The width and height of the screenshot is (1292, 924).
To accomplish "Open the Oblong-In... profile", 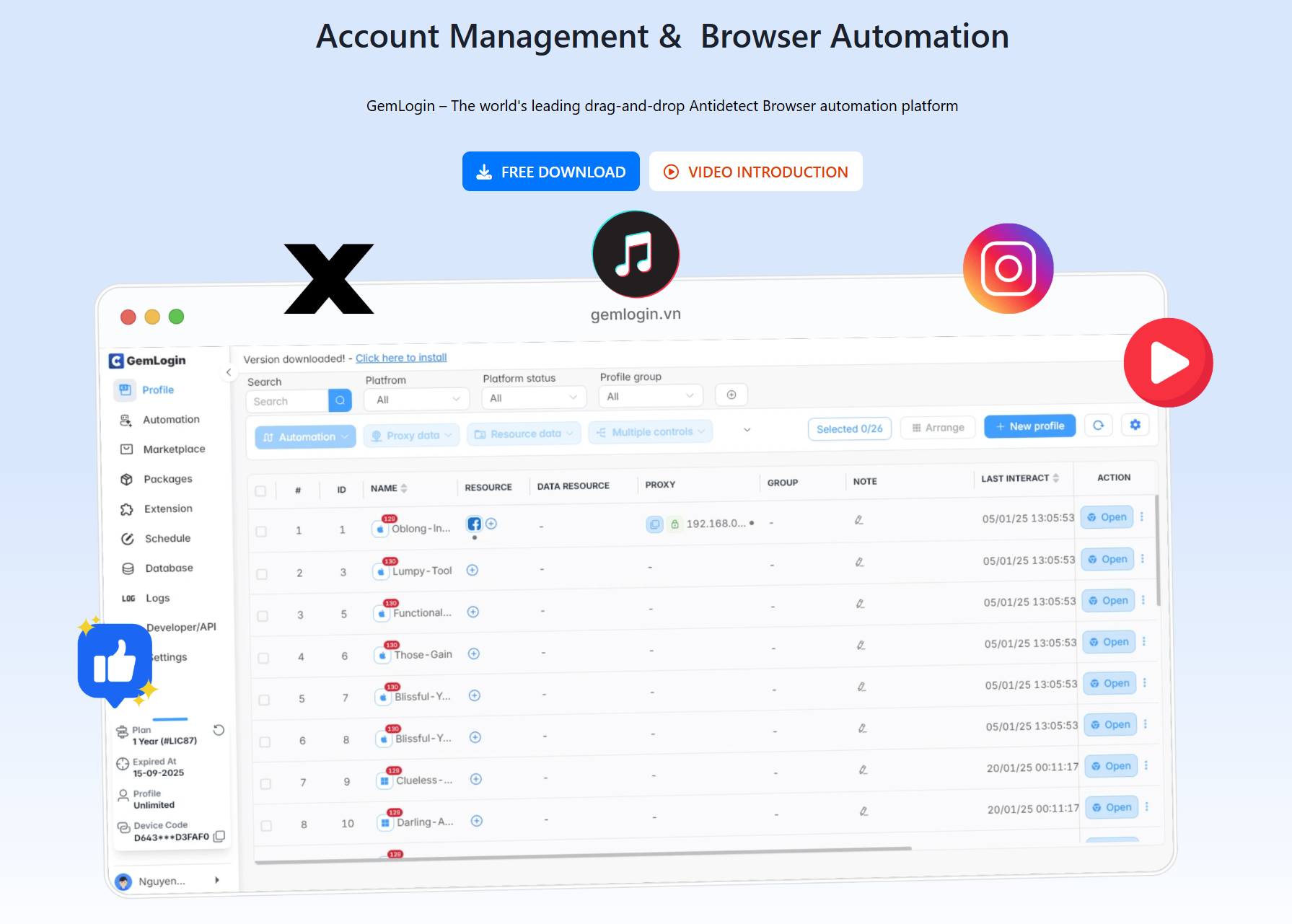I will [1107, 517].
